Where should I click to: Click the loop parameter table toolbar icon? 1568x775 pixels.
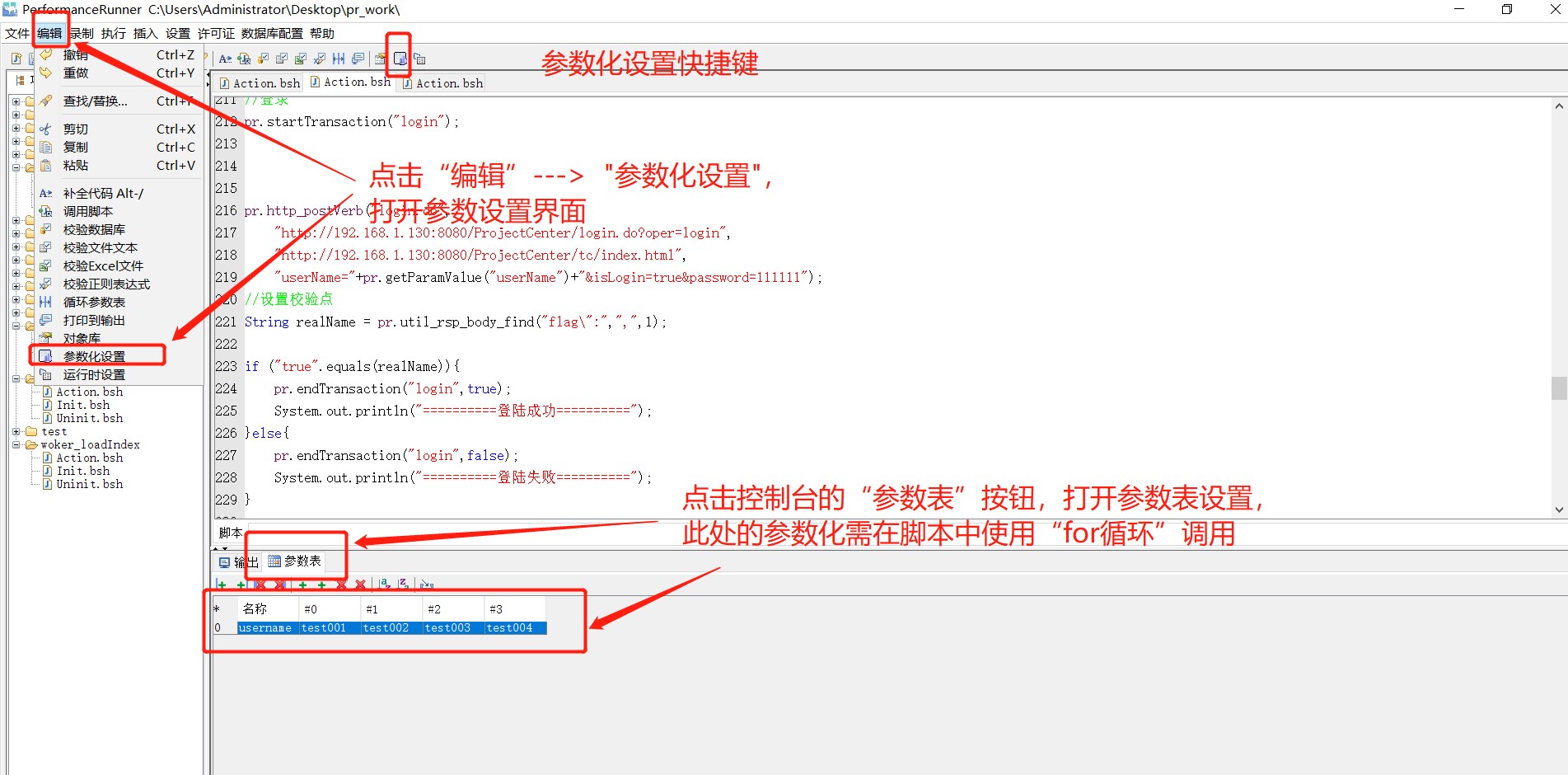pos(339,59)
